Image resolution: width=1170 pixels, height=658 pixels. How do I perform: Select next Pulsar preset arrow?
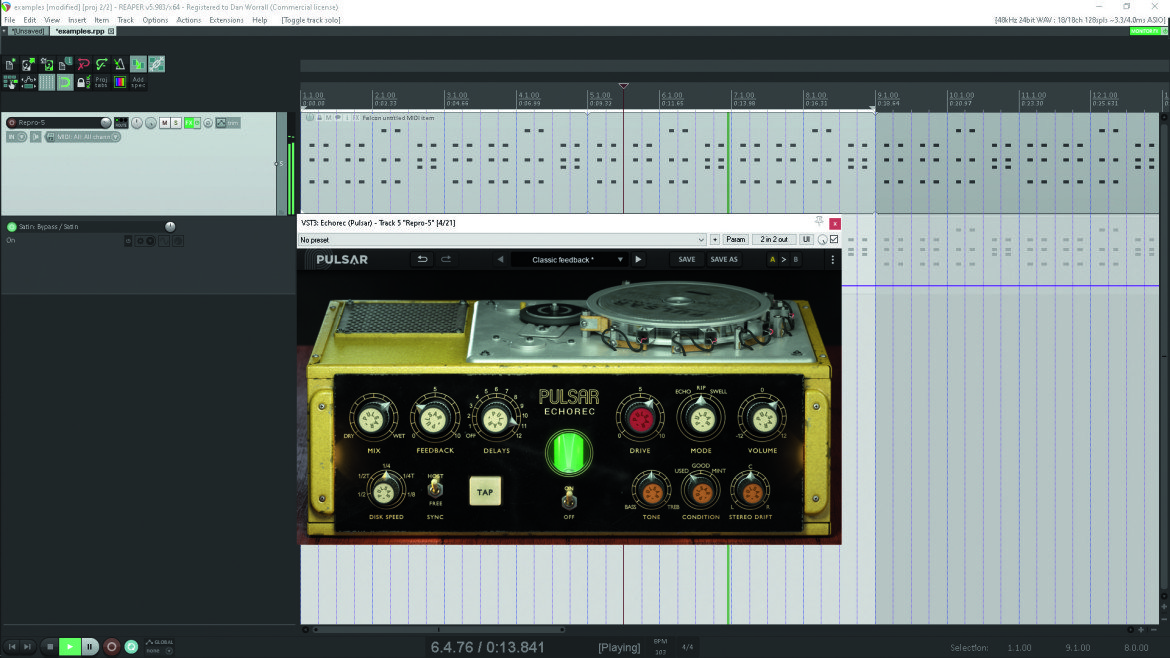tap(638, 260)
